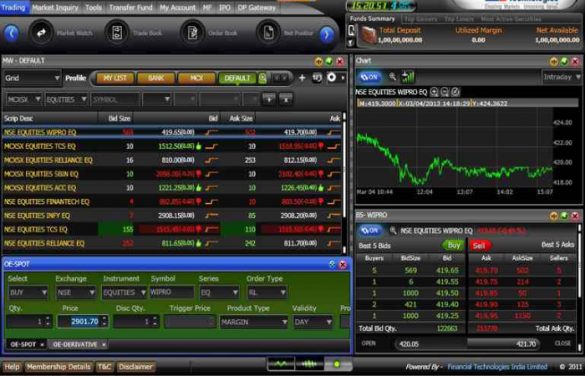Screen dimensions: 585x376
Task: Click the Price input field
Action: tap(82, 322)
